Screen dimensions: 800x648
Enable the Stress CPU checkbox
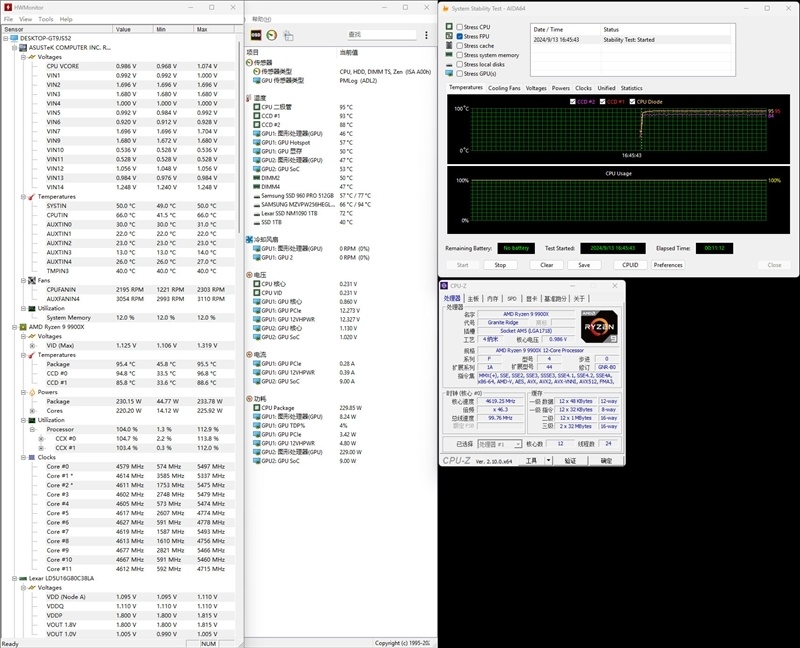[460, 27]
